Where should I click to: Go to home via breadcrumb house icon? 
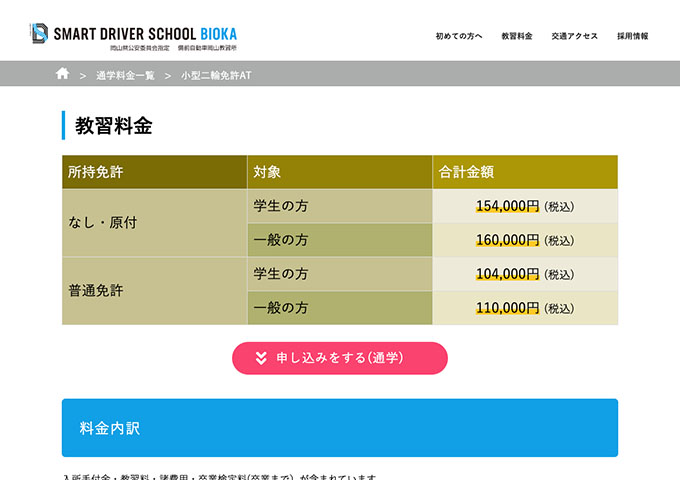click(62, 73)
